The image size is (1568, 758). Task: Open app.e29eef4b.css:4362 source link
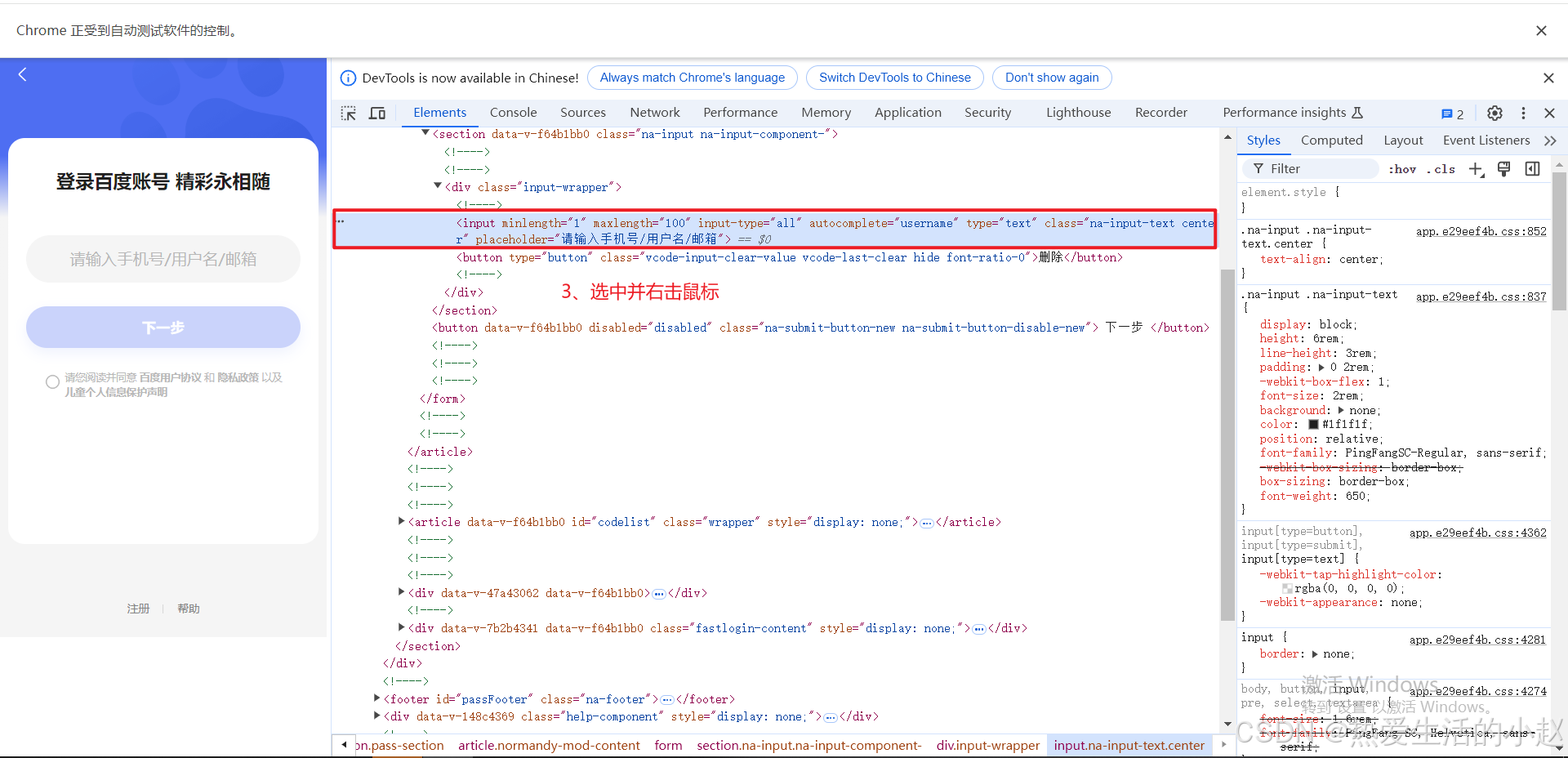point(1477,533)
